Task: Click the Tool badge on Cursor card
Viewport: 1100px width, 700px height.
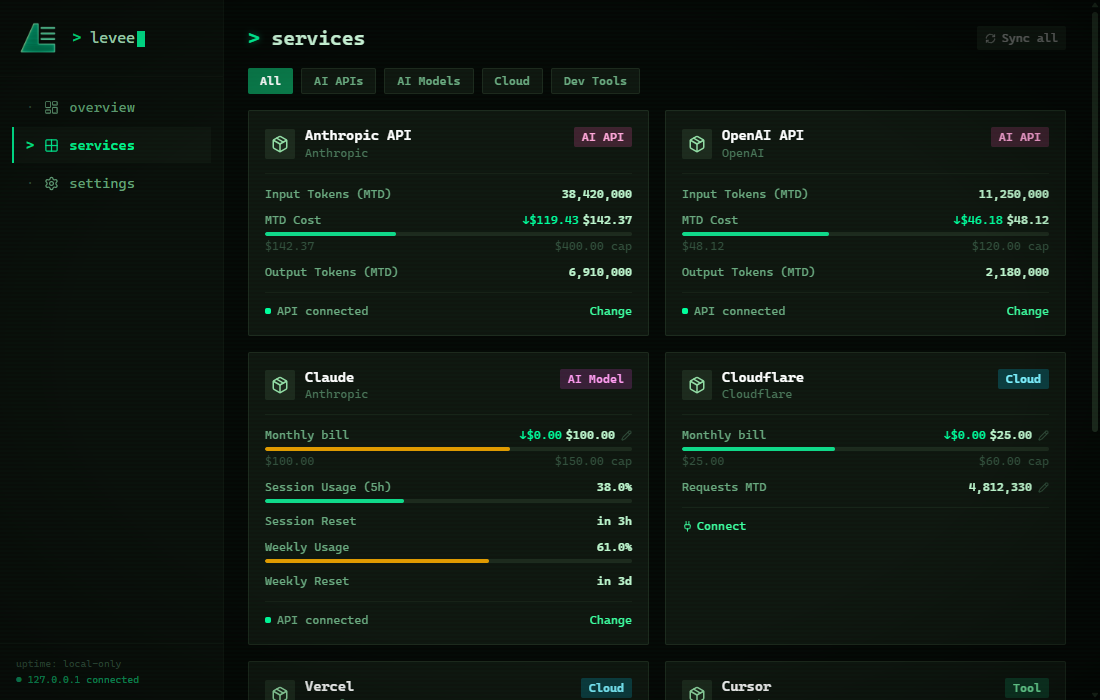Action: 1026,688
